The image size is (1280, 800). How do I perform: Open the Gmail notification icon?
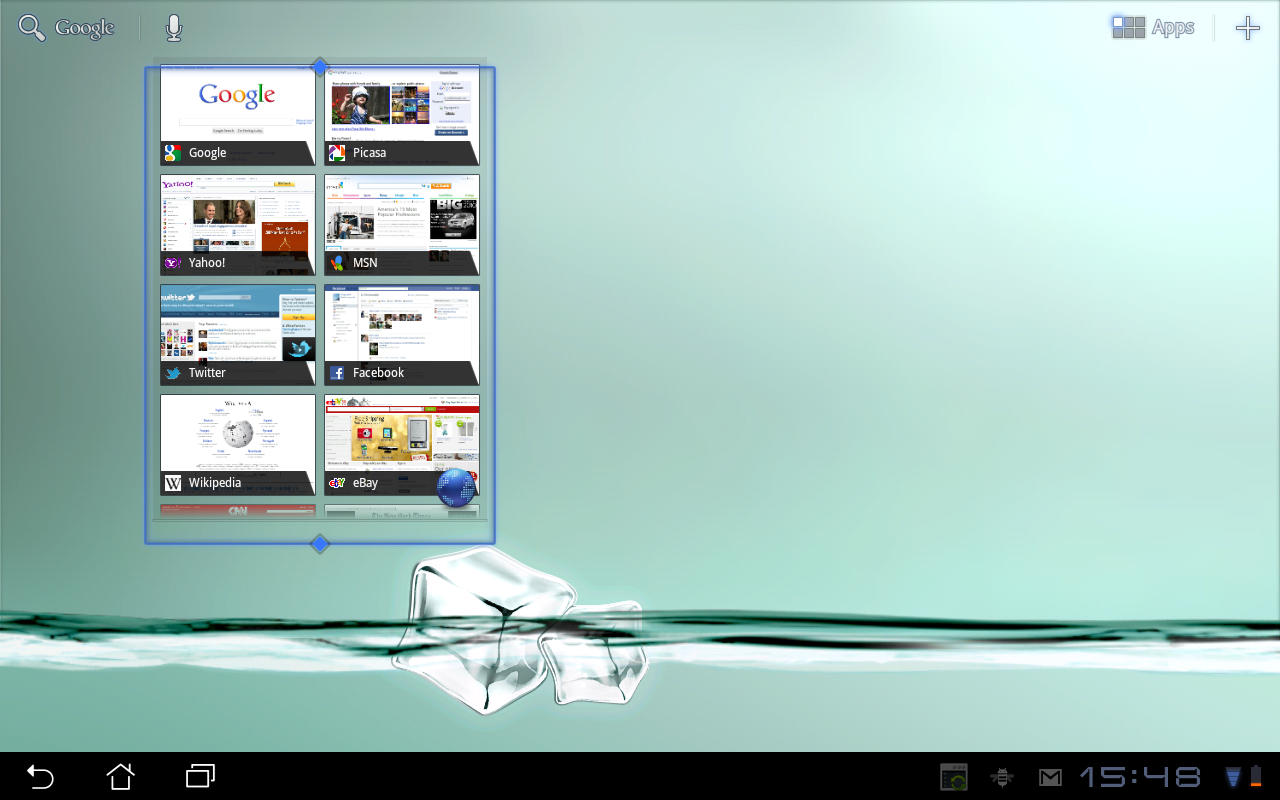pos(1050,777)
